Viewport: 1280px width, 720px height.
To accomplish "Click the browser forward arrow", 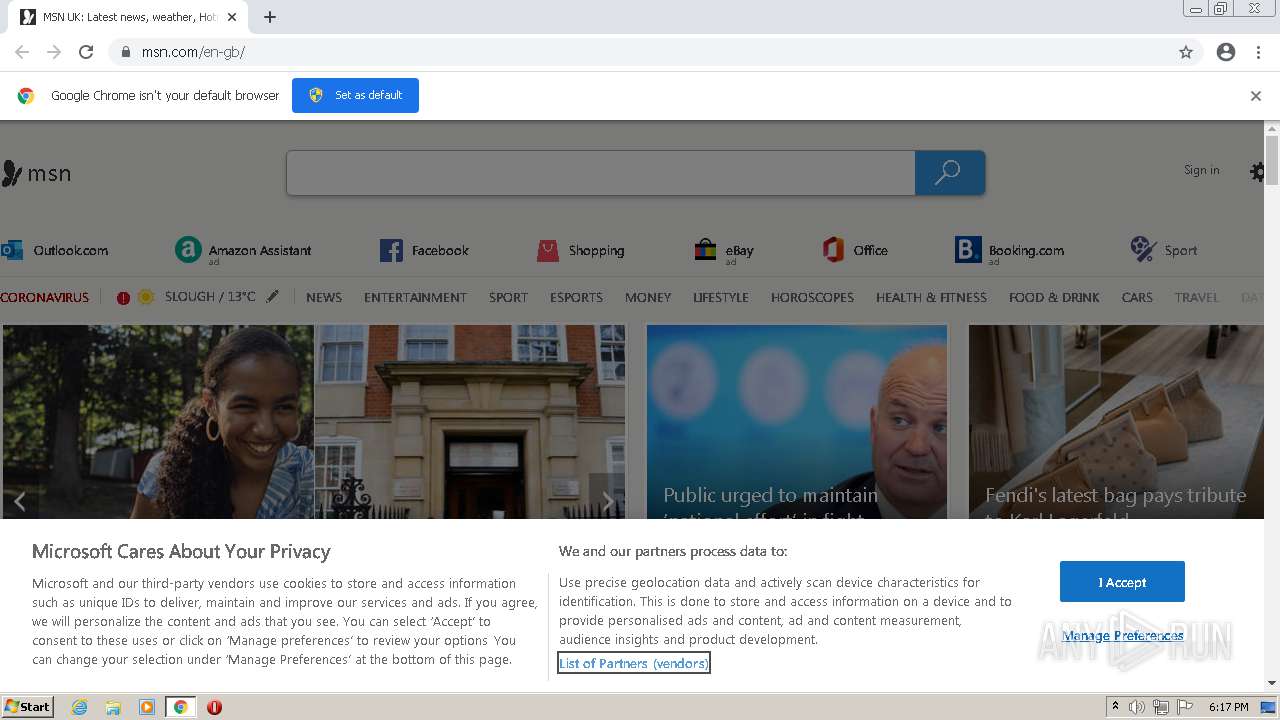I will point(54,52).
